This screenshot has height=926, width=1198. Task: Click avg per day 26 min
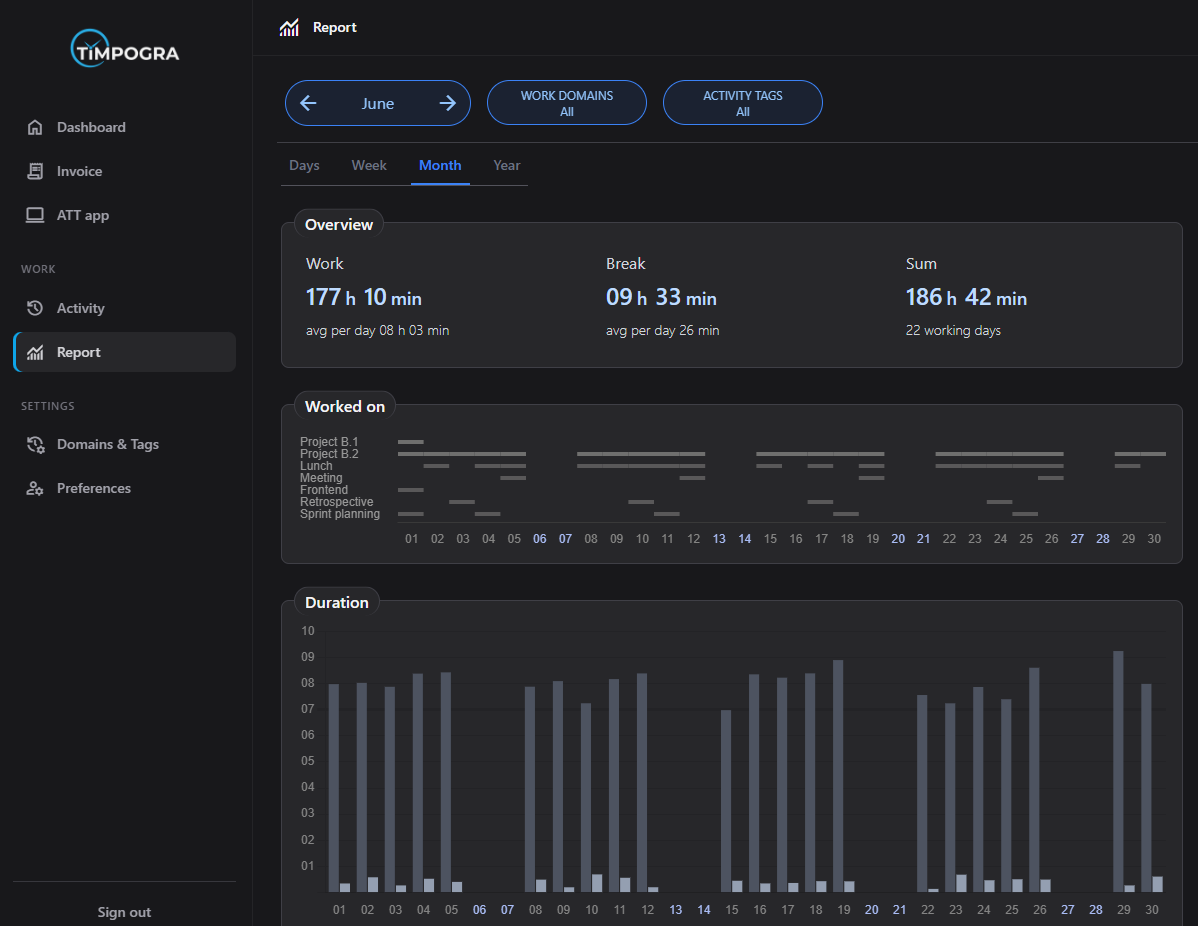point(662,330)
